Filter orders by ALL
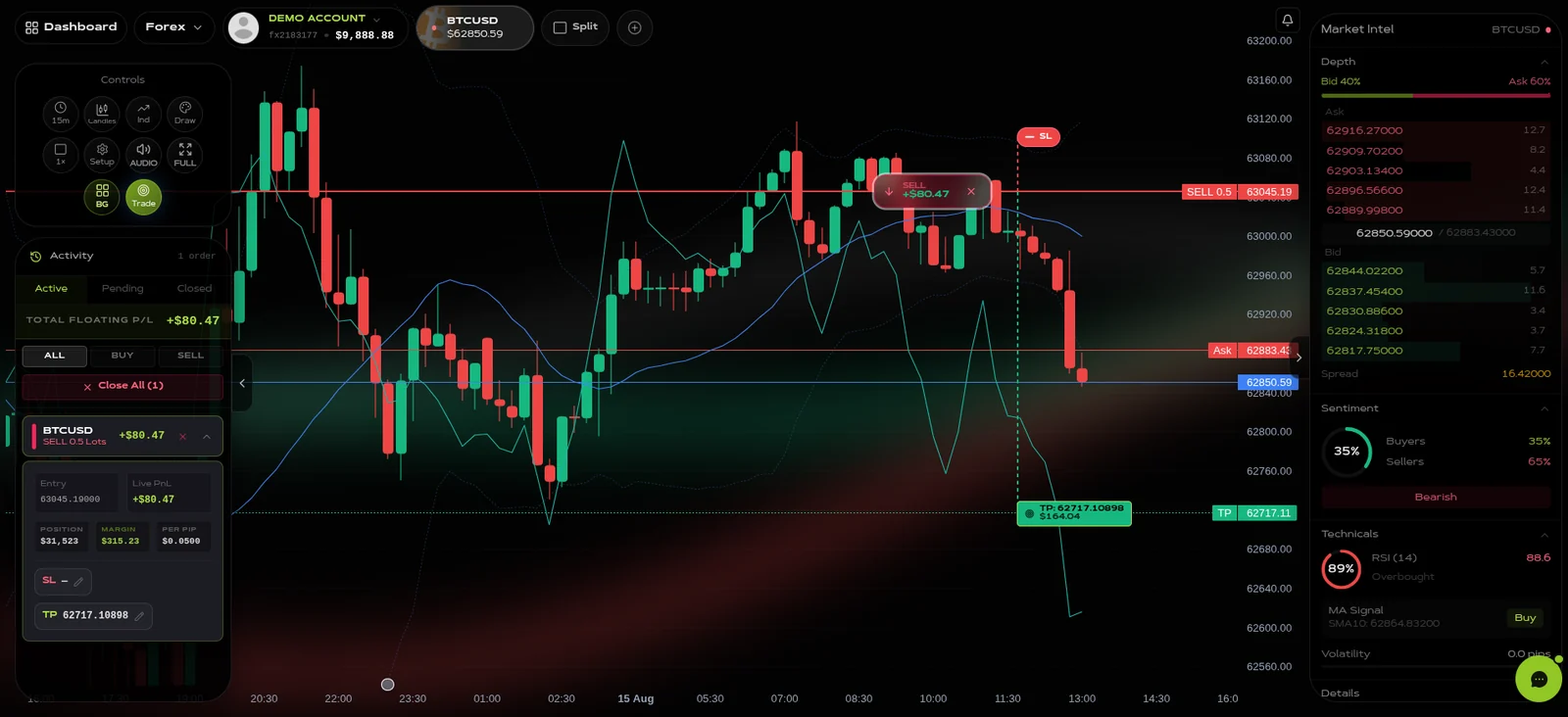 55,356
